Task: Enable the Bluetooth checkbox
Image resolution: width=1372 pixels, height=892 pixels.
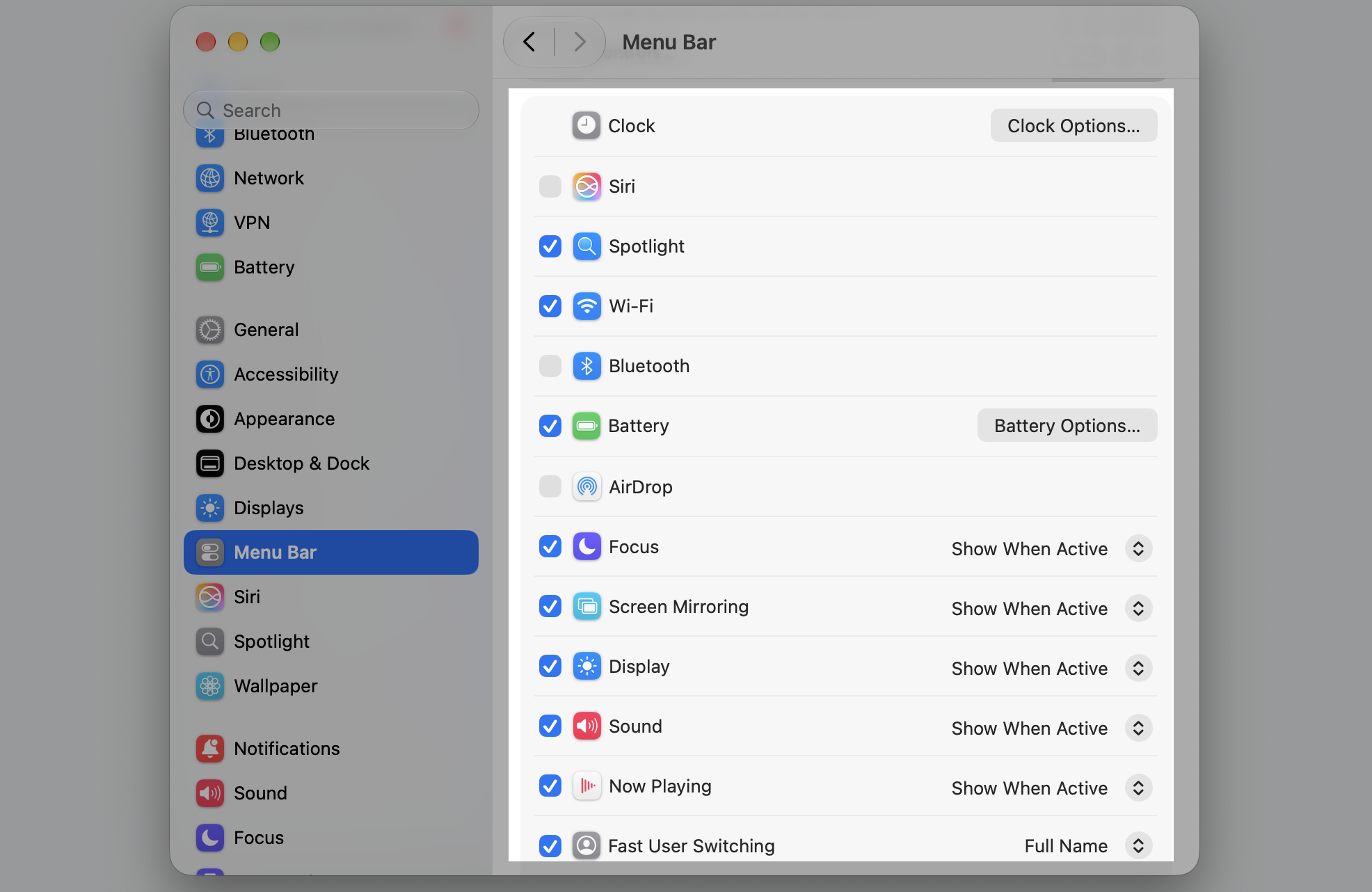Action: [550, 366]
